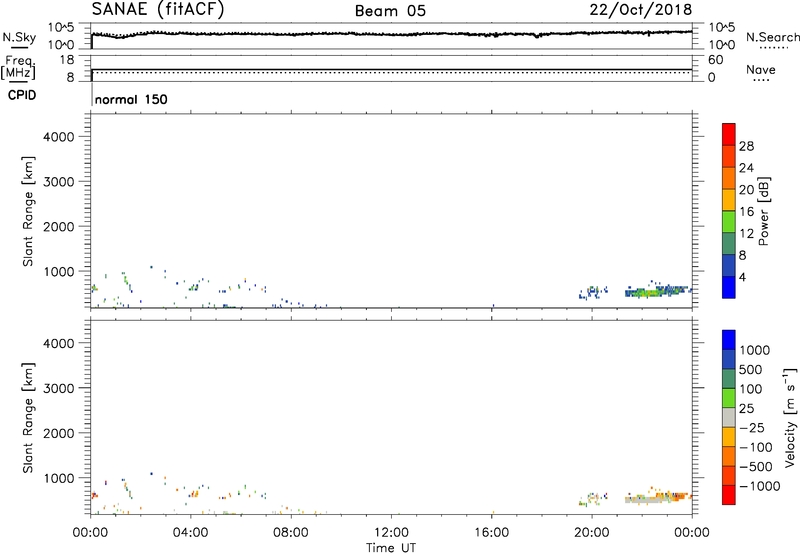
Task: Pick the teal 100–500 Velocity segment
Action: pos(729,379)
